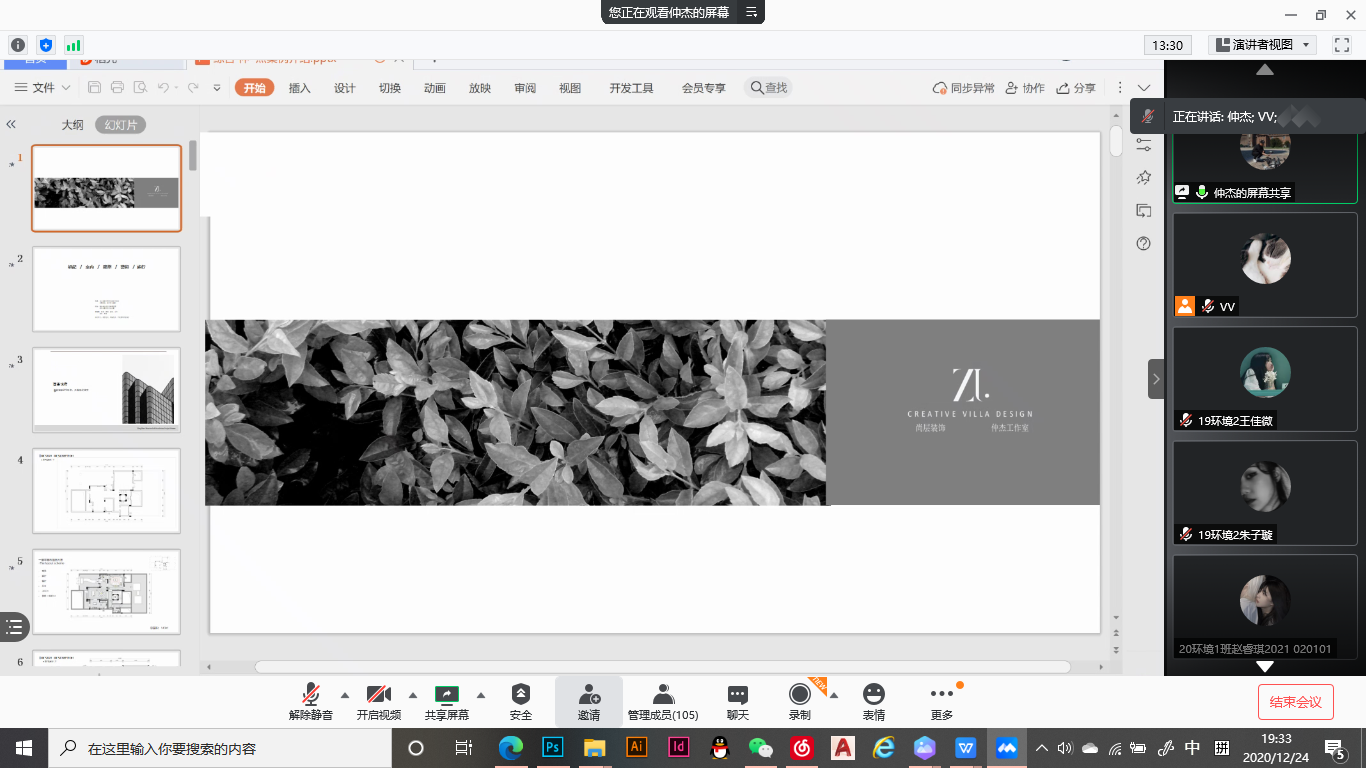Unmute the microphone

coord(311,701)
